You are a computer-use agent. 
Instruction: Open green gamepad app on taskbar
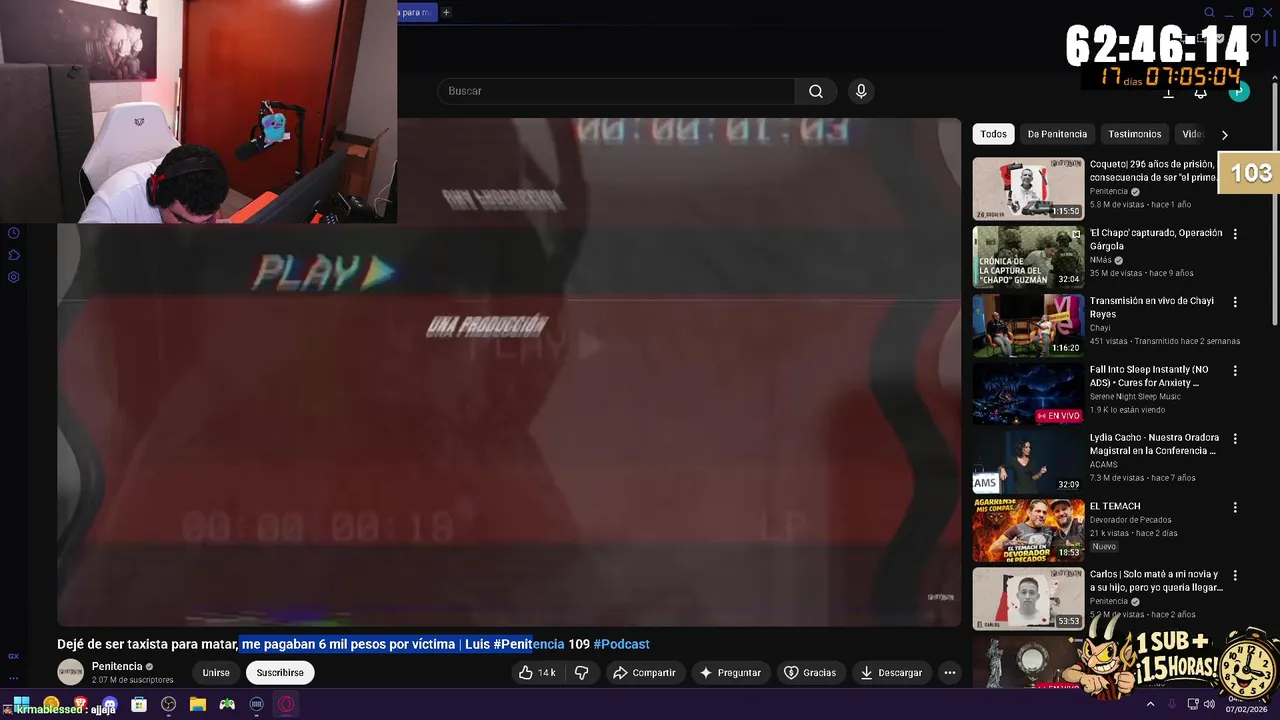tap(227, 704)
